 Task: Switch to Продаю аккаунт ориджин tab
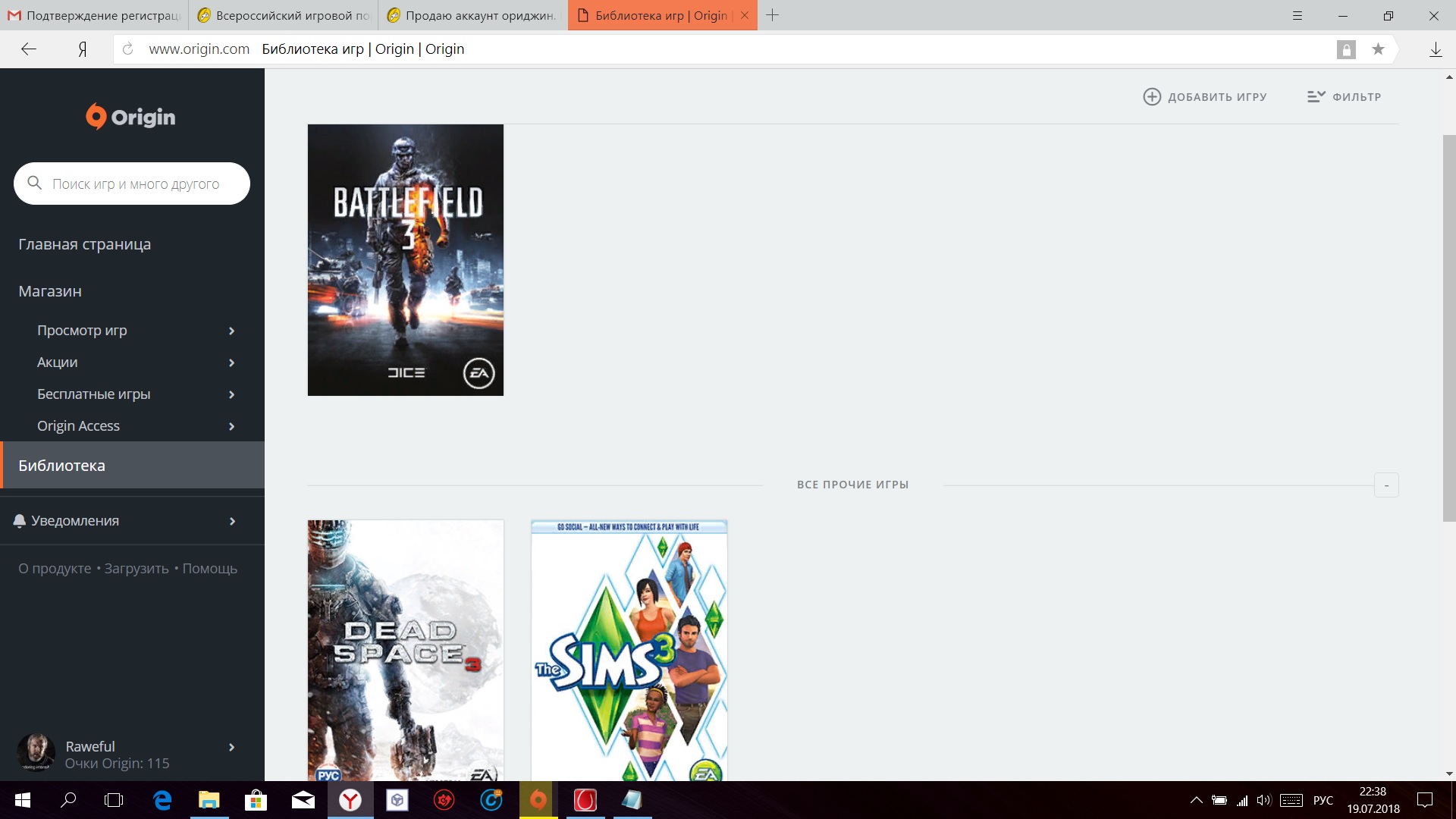[x=473, y=15]
